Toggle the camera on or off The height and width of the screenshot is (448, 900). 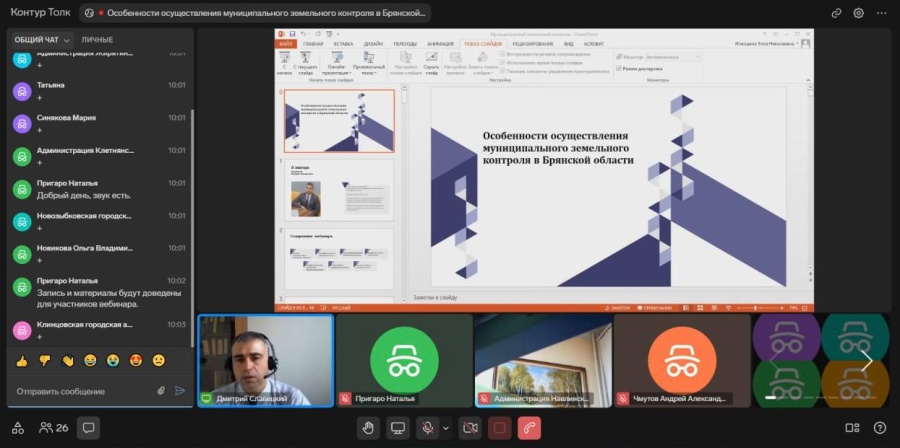469,428
